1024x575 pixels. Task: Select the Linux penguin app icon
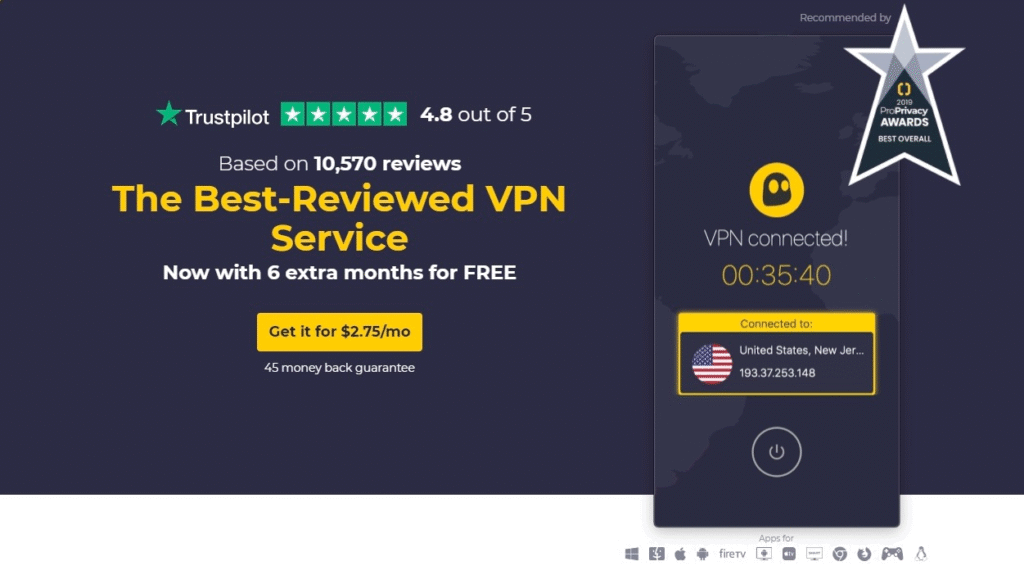(921, 554)
